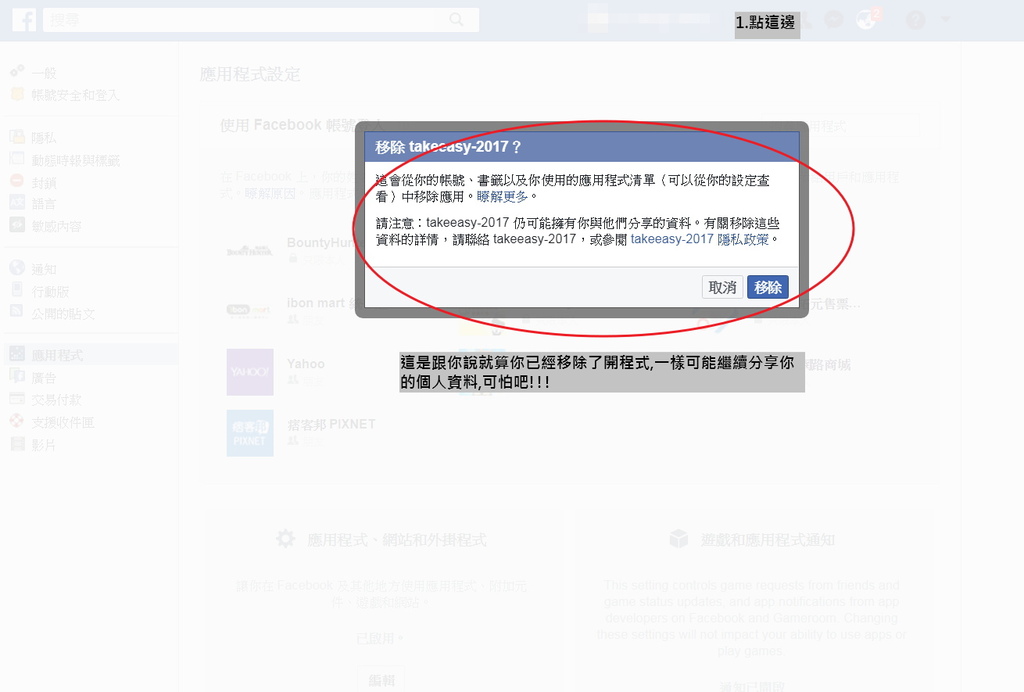This screenshot has width=1024, height=692.
Task: Click the 支援收件匣 lifebuoy icon
Action: click(17, 421)
